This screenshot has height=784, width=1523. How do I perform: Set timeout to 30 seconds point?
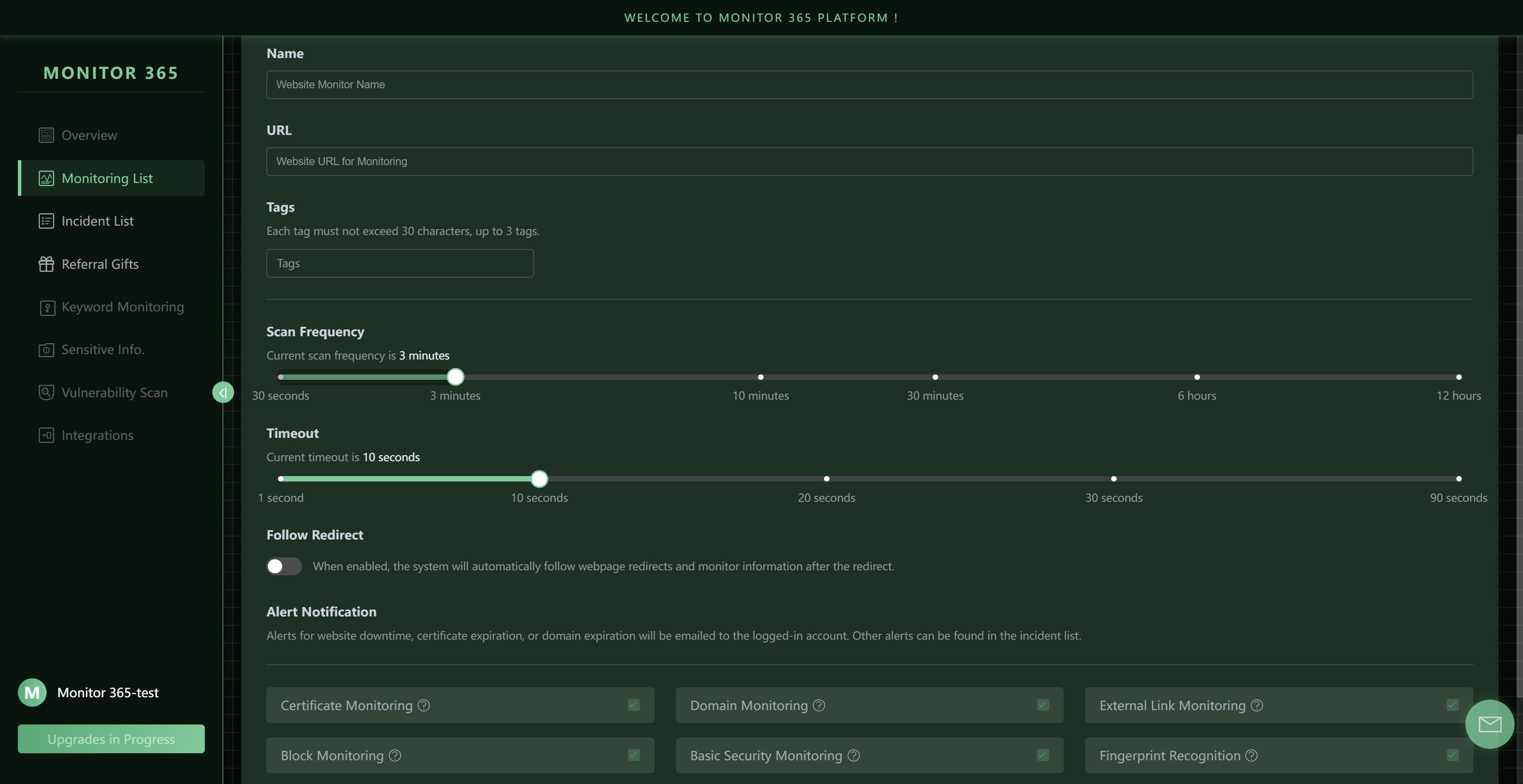[1114, 479]
